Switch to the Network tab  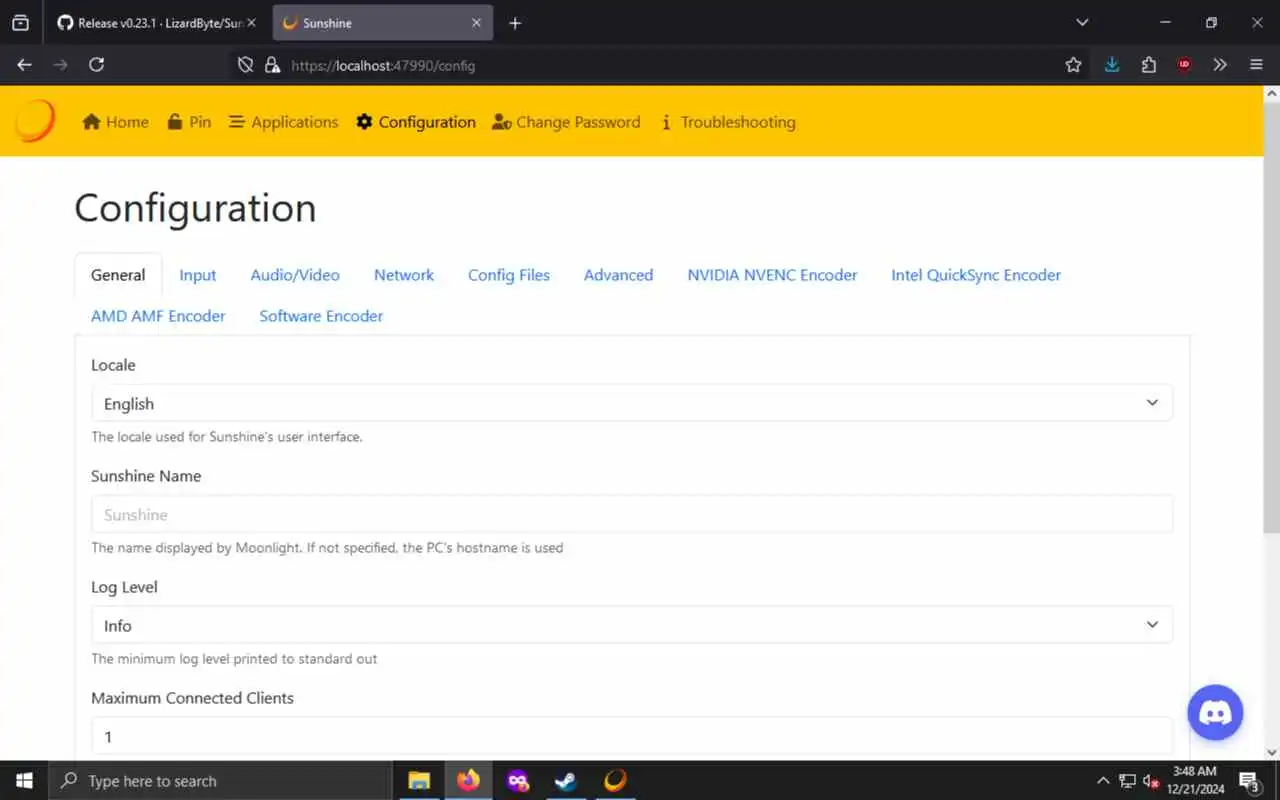(404, 275)
